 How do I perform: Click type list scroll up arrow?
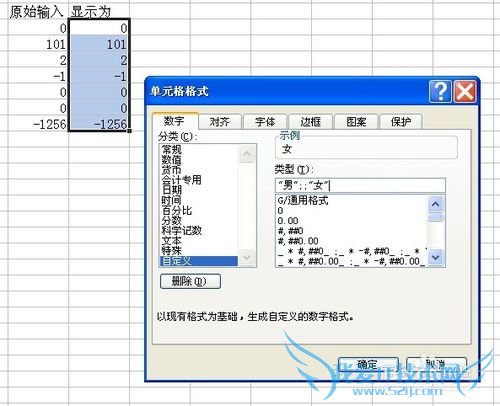tap(435, 204)
